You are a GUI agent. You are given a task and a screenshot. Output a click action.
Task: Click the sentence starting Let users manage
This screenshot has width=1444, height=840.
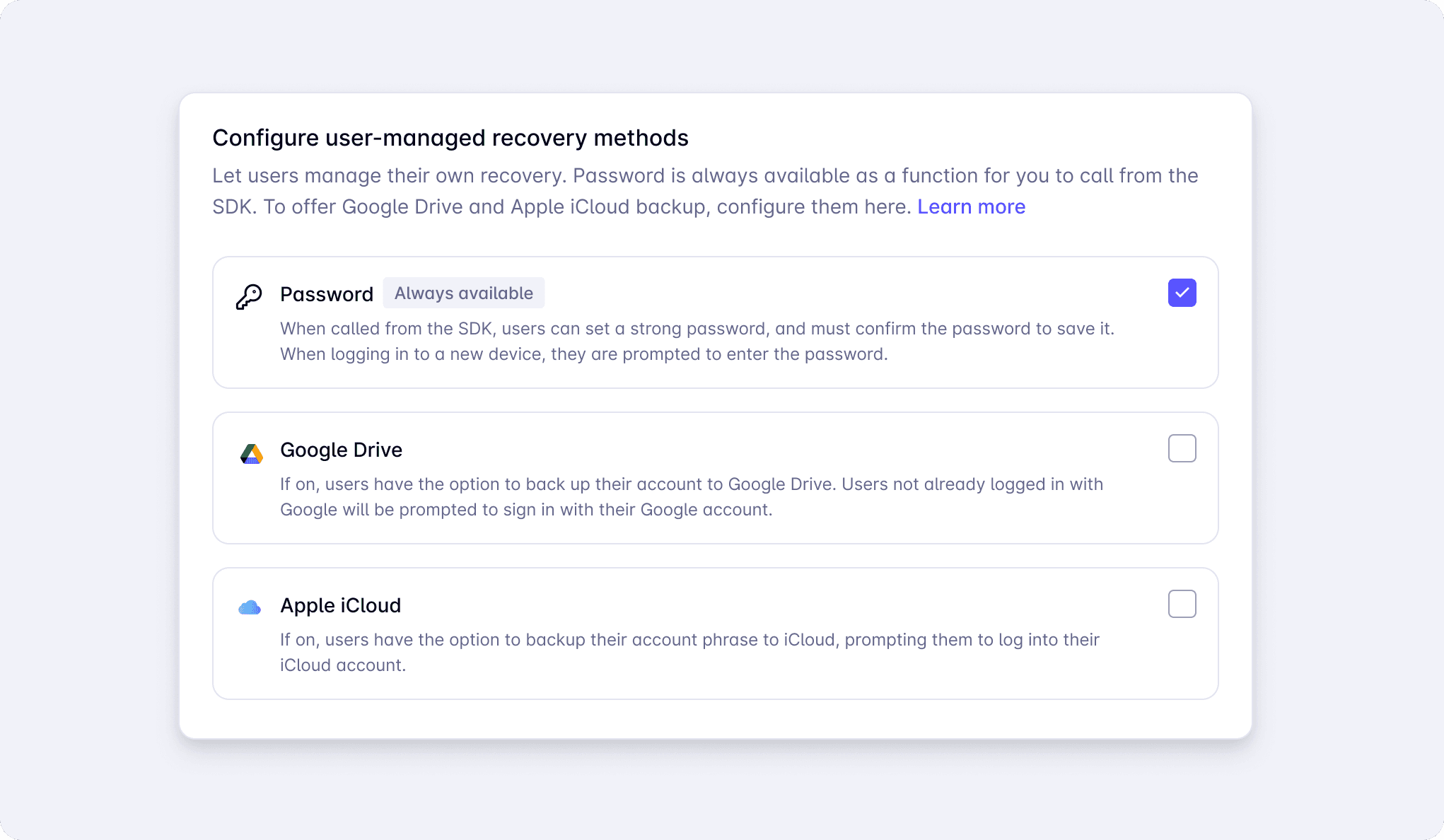[x=705, y=175]
